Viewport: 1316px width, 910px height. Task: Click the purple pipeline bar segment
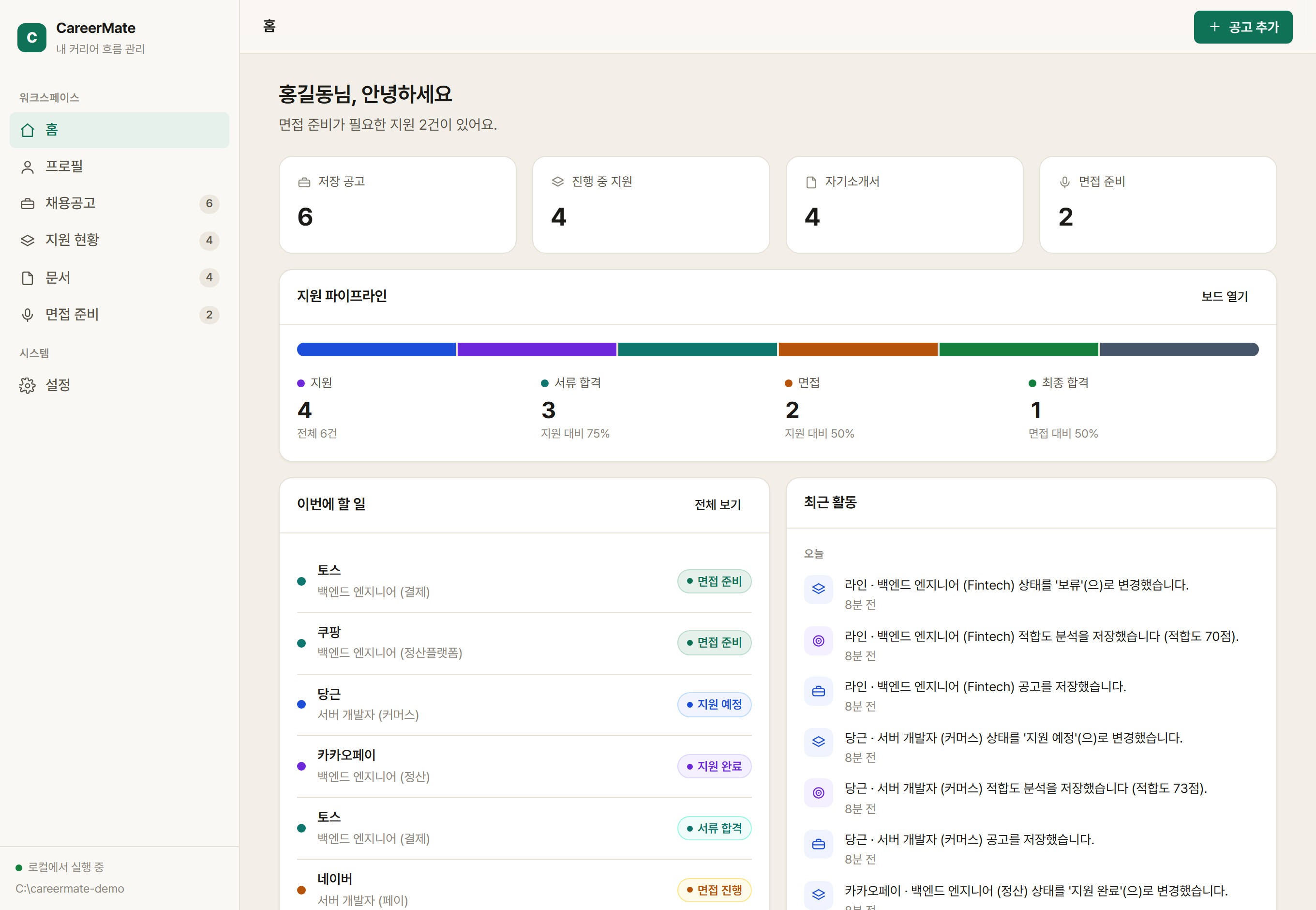pyautogui.click(x=537, y=349)
